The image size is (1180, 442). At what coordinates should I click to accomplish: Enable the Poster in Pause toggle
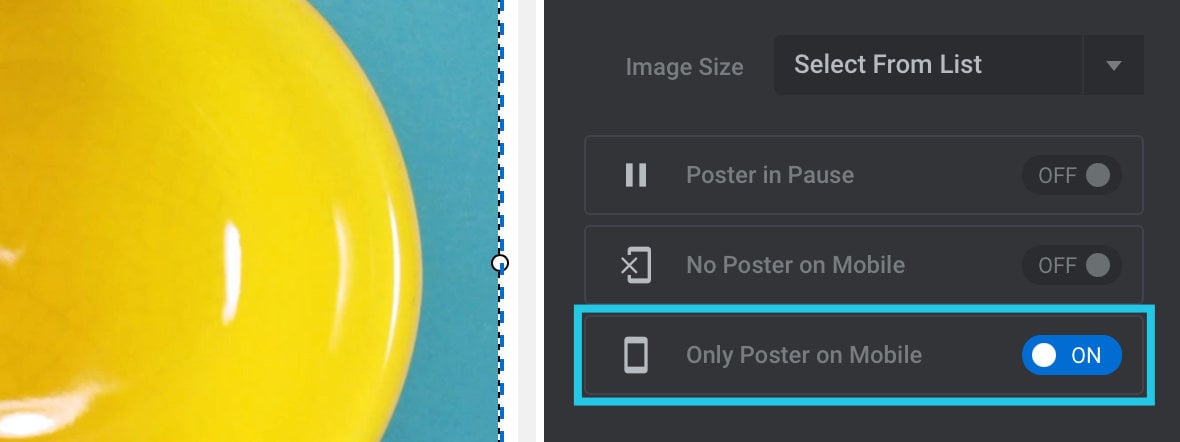click(1072, 175)
